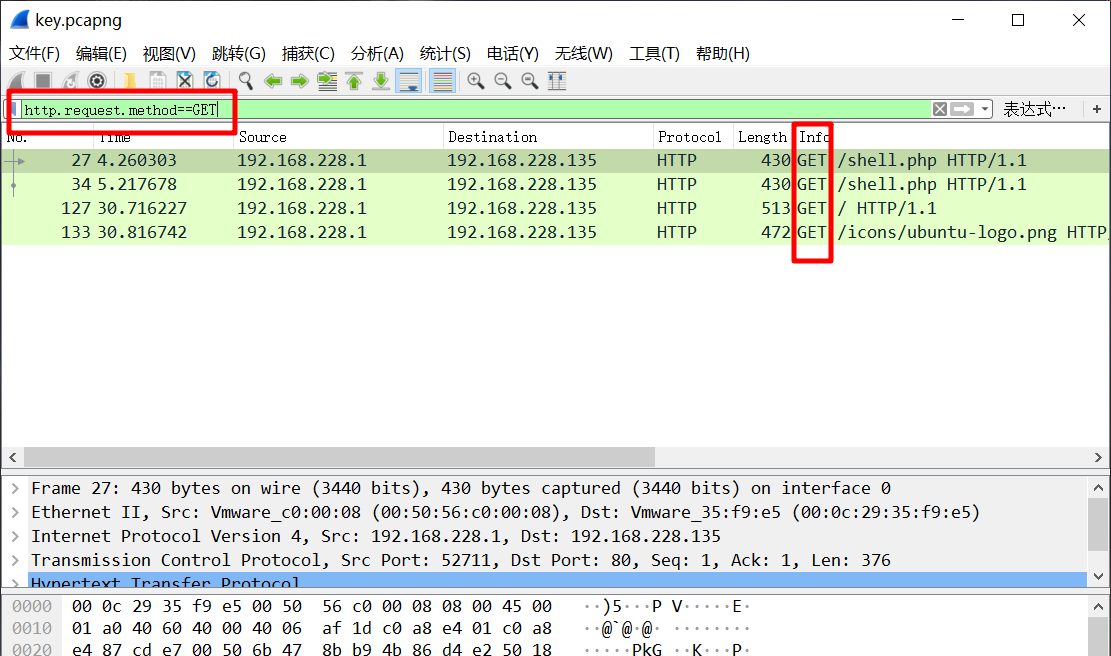Expand the Ethernet II details

coord(15,512)
